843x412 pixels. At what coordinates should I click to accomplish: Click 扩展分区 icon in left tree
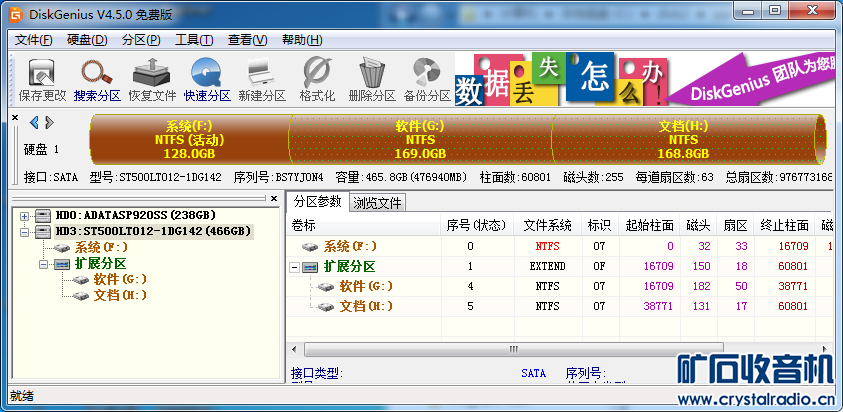(62, 264)
